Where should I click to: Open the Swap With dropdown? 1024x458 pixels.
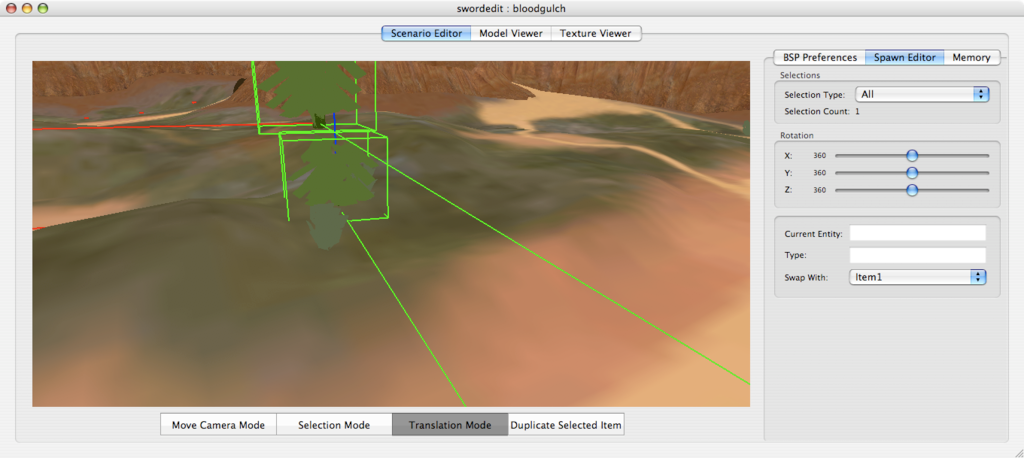[918, 277]
